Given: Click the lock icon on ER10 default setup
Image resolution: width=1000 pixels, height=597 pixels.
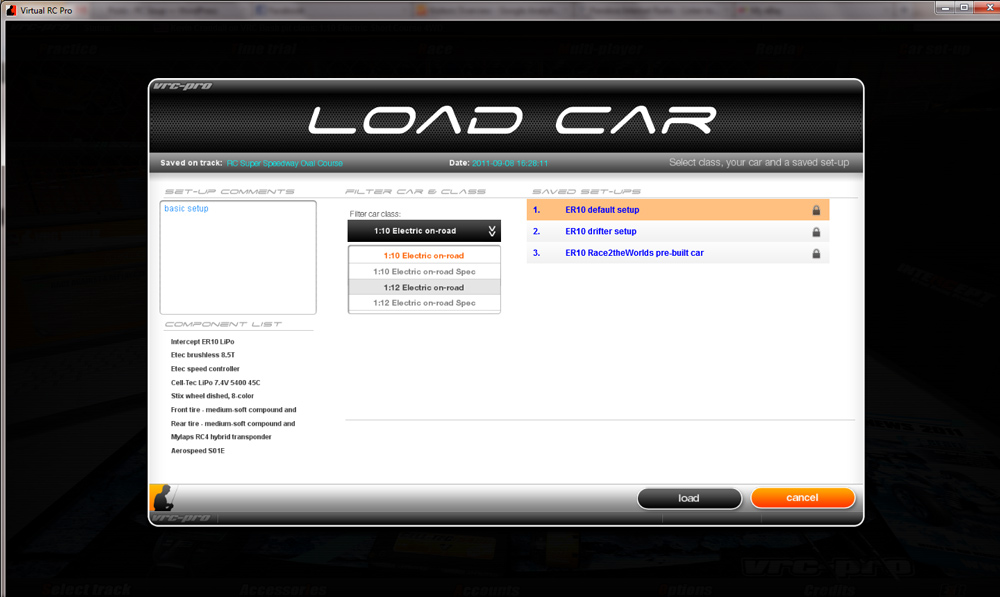Looking at the screenshot, I should (x=816, y=210).
